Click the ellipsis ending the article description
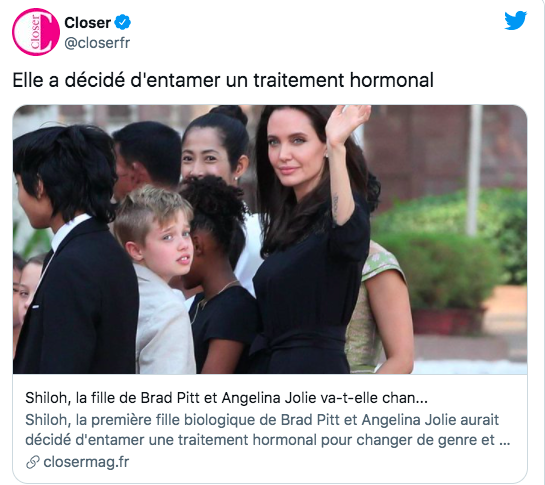Image resolution: width=545 pixels, height=485 pixels. pos(505,441)
